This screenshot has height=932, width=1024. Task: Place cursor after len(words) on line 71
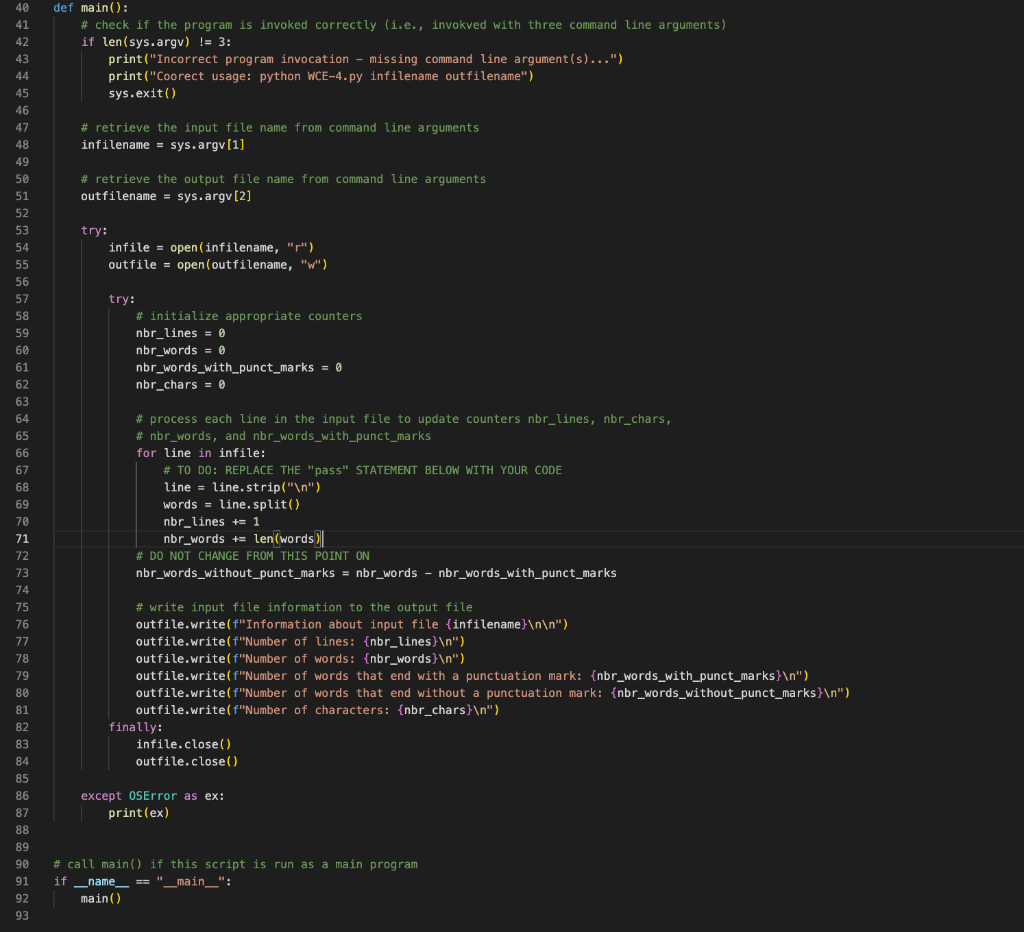(324, 538)
